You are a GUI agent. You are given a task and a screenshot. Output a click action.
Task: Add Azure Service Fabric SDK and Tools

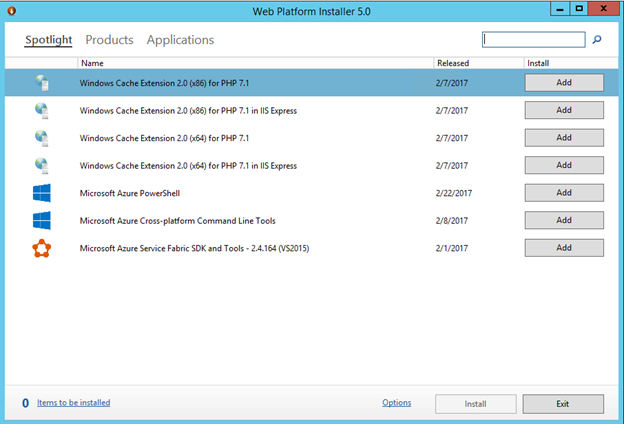click(x=564, y=247)
